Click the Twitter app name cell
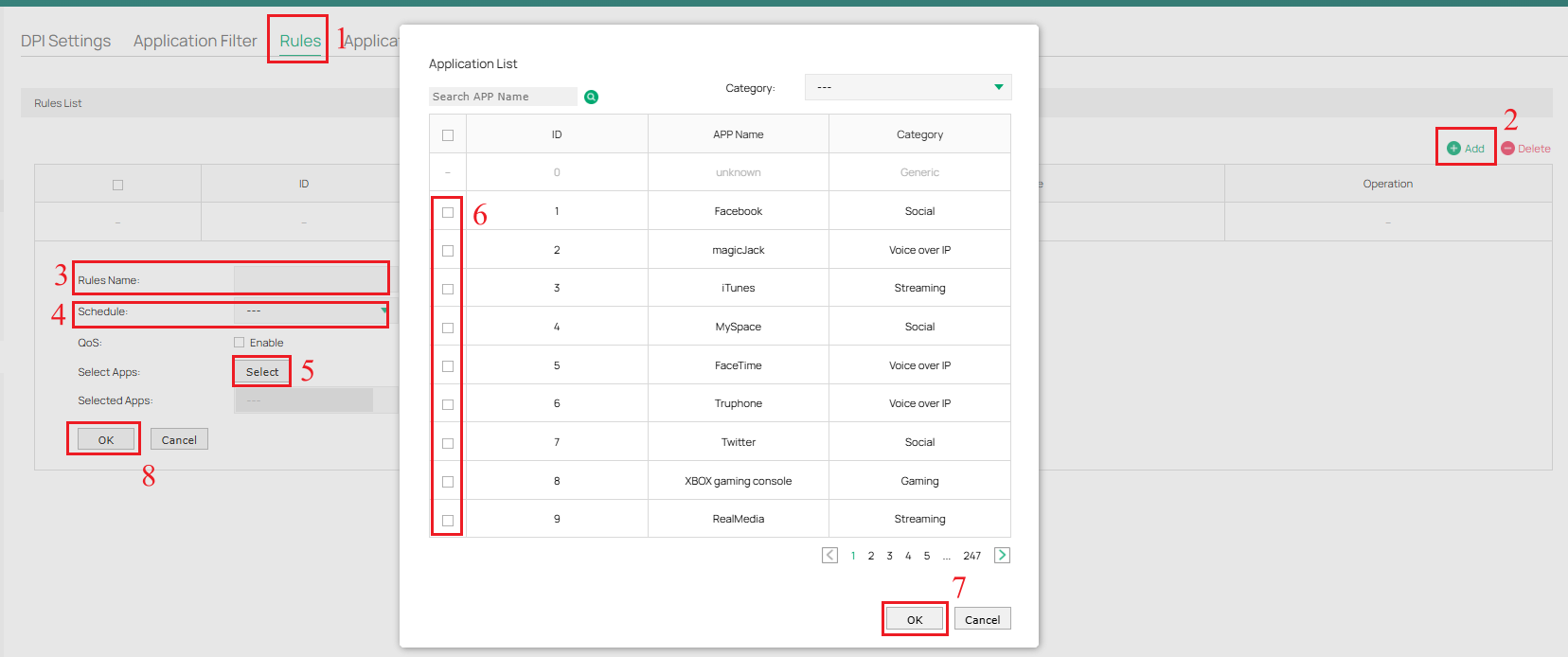 click(x=739, y=442)
